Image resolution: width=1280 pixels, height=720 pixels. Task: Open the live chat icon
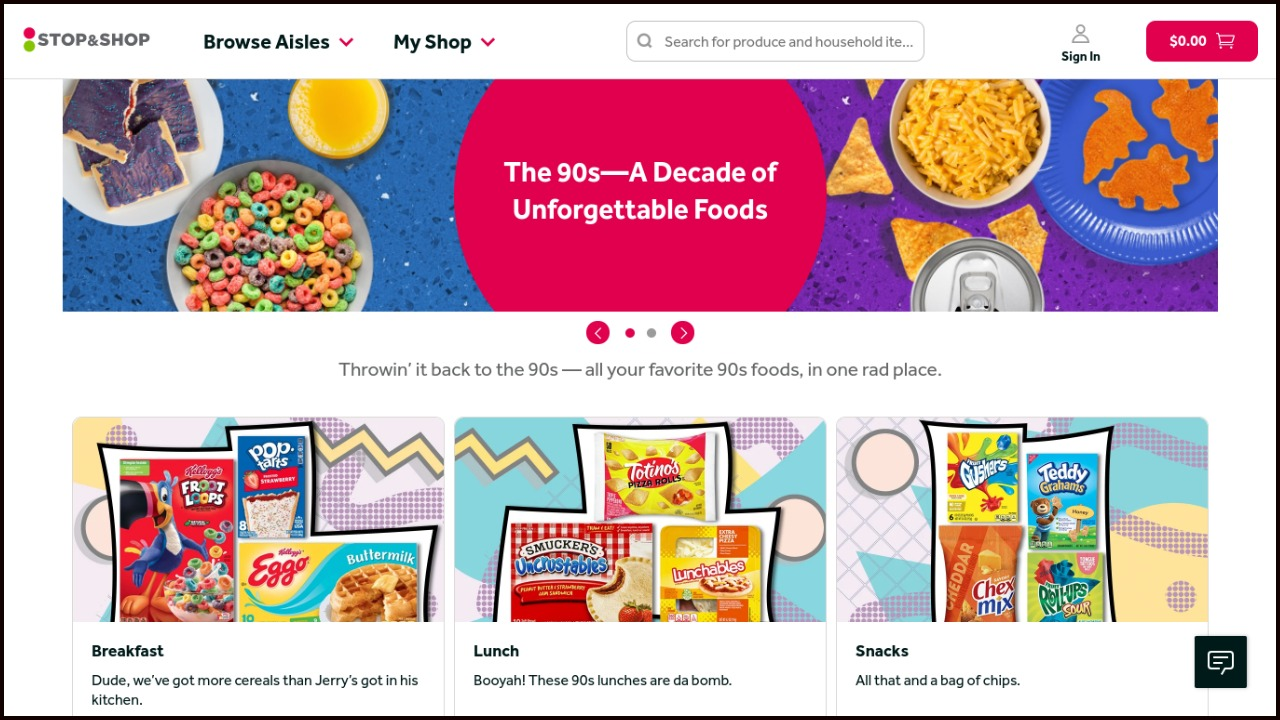coord(1220,662)
